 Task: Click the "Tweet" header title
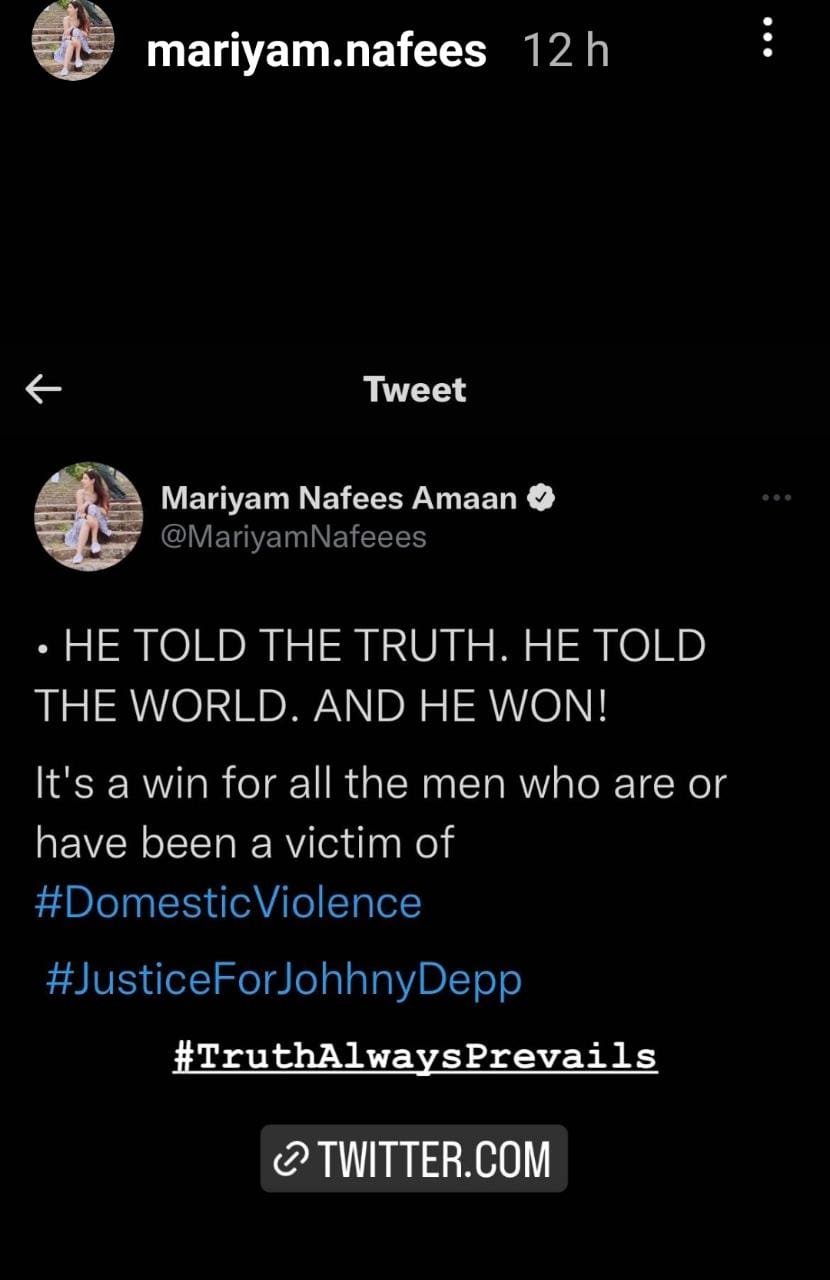(415, 389)
